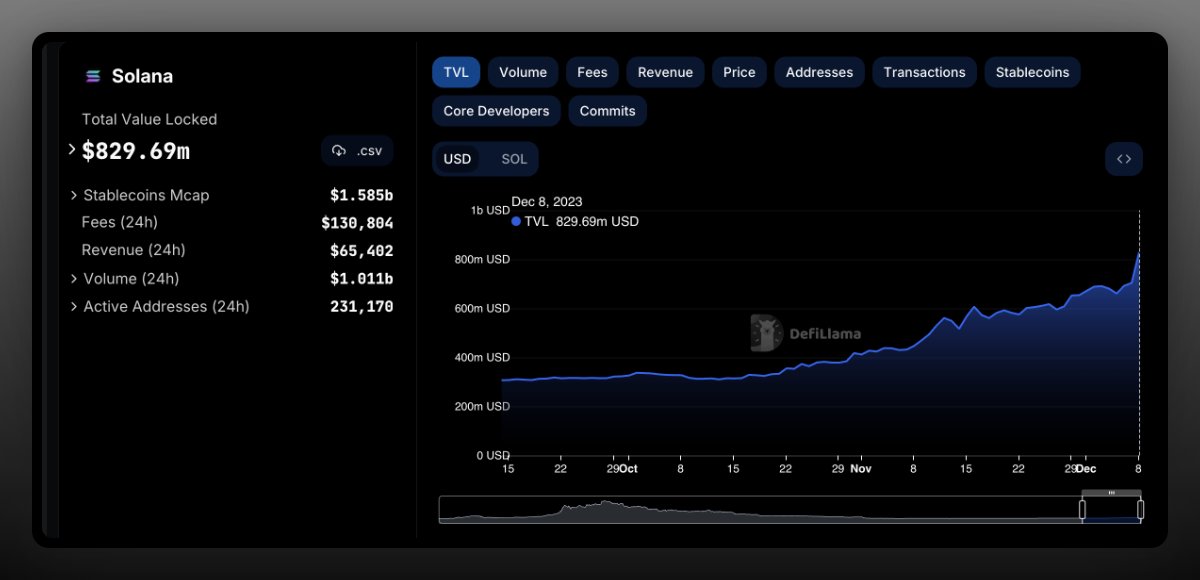Click the Dec 8, 2023 tooltip date
The height and width of the screenshot is (580, 1200).
pyautogui.click(x=547, y=202)
